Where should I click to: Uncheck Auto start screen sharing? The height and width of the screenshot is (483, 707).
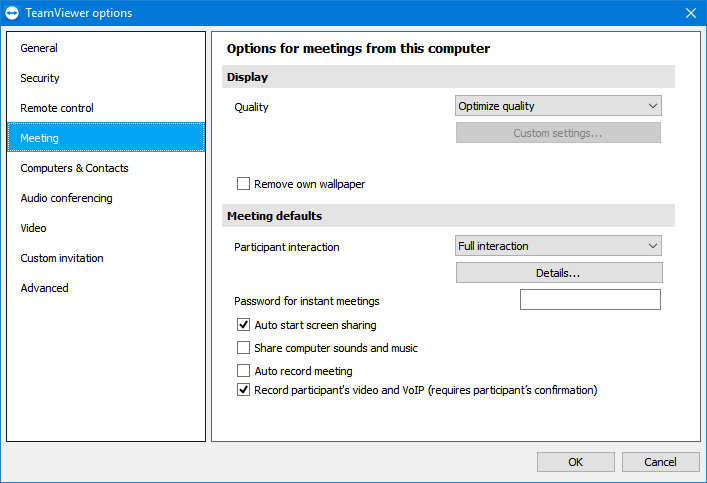tap(243, 325)
